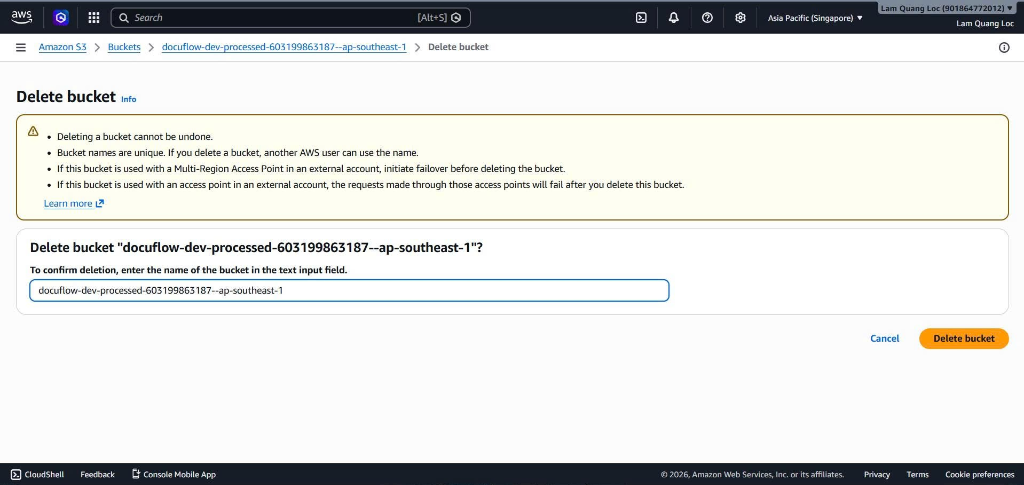Viewport: 1024px width, 485px height.
Task: Open the services grid menu
Action: click(93, 18)
